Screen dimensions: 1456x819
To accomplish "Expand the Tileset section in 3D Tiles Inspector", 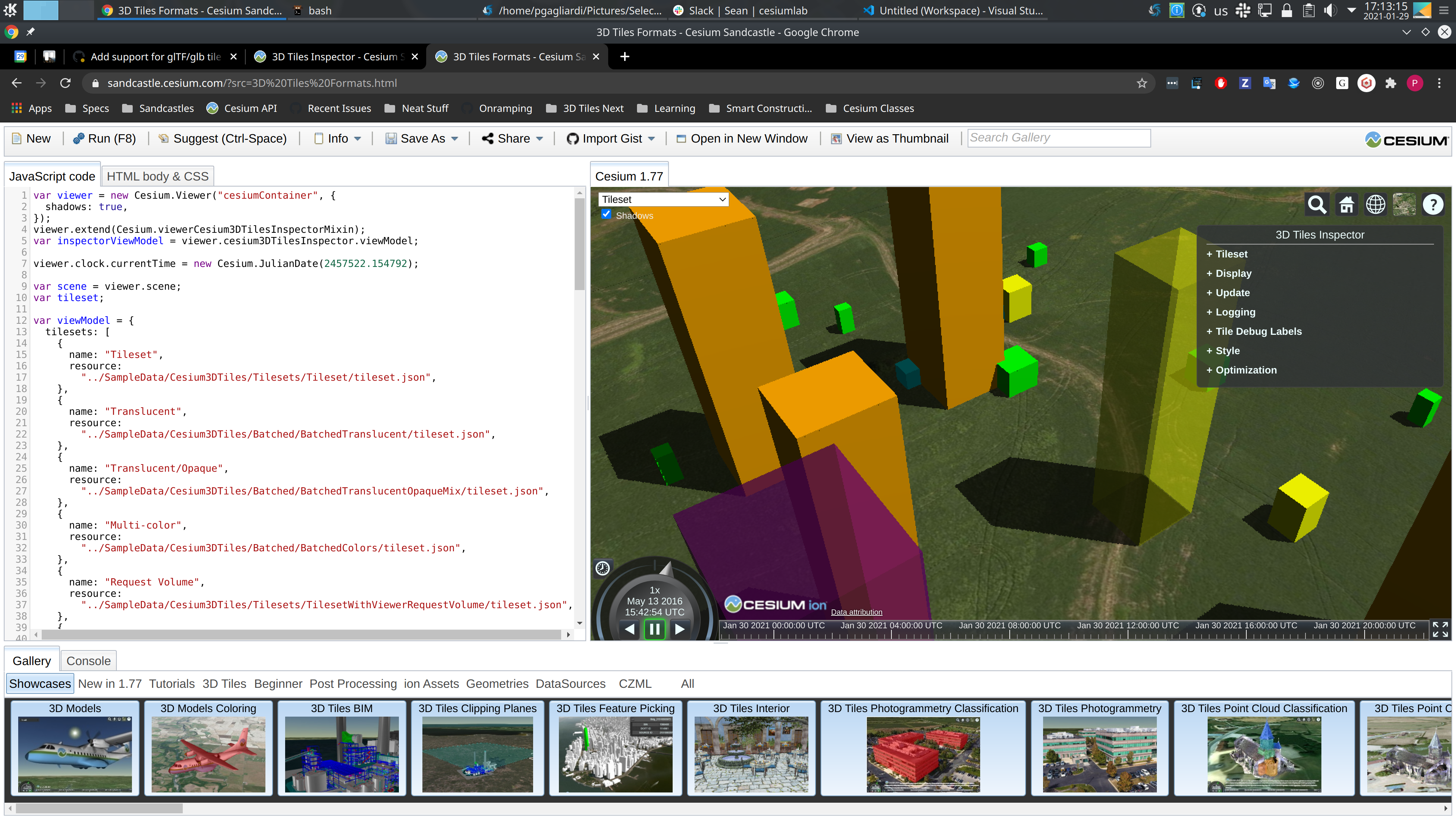I will coord(1227,254).
